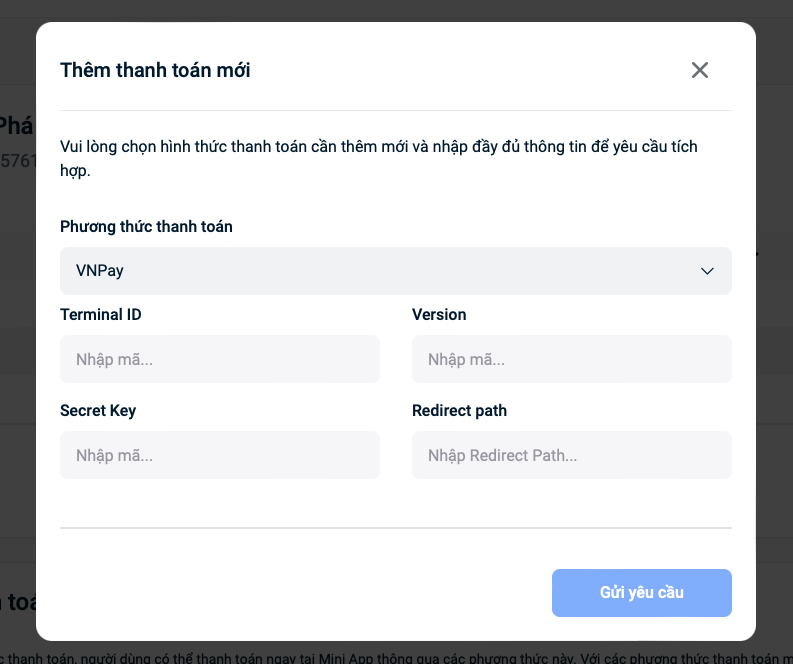Click the divider line above Gửi yêu cầu
The height and width of the screenshot is (664, 793).
395,527
